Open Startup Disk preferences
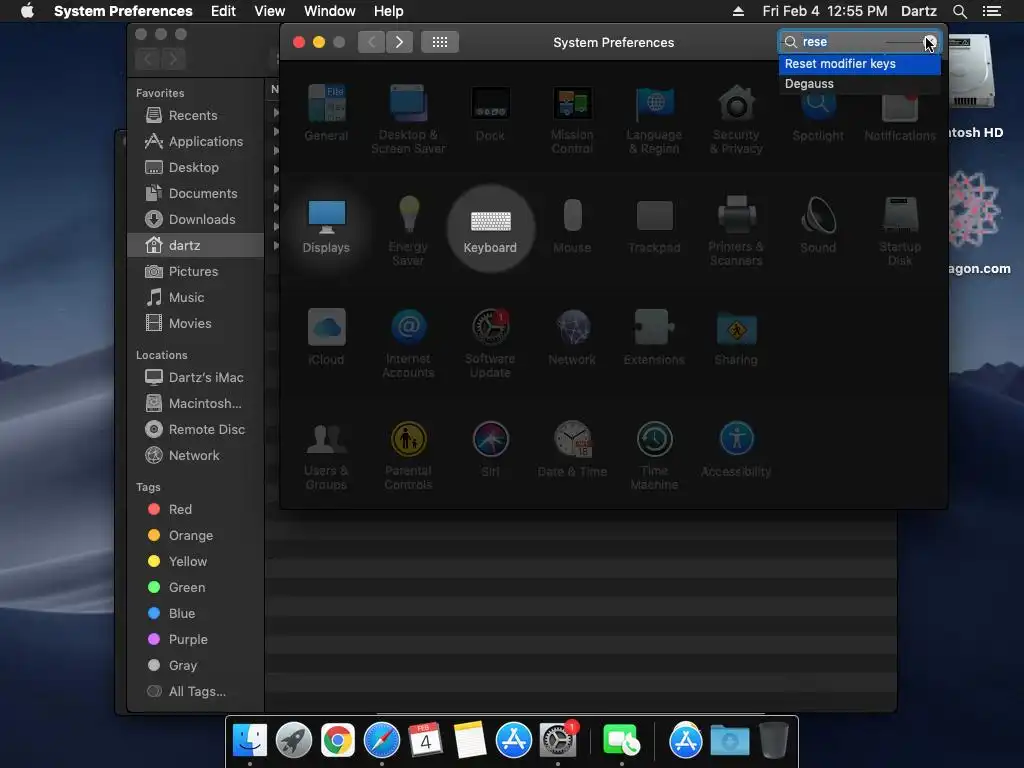Viewport: 1024px width, 768px height. (900, 231)
